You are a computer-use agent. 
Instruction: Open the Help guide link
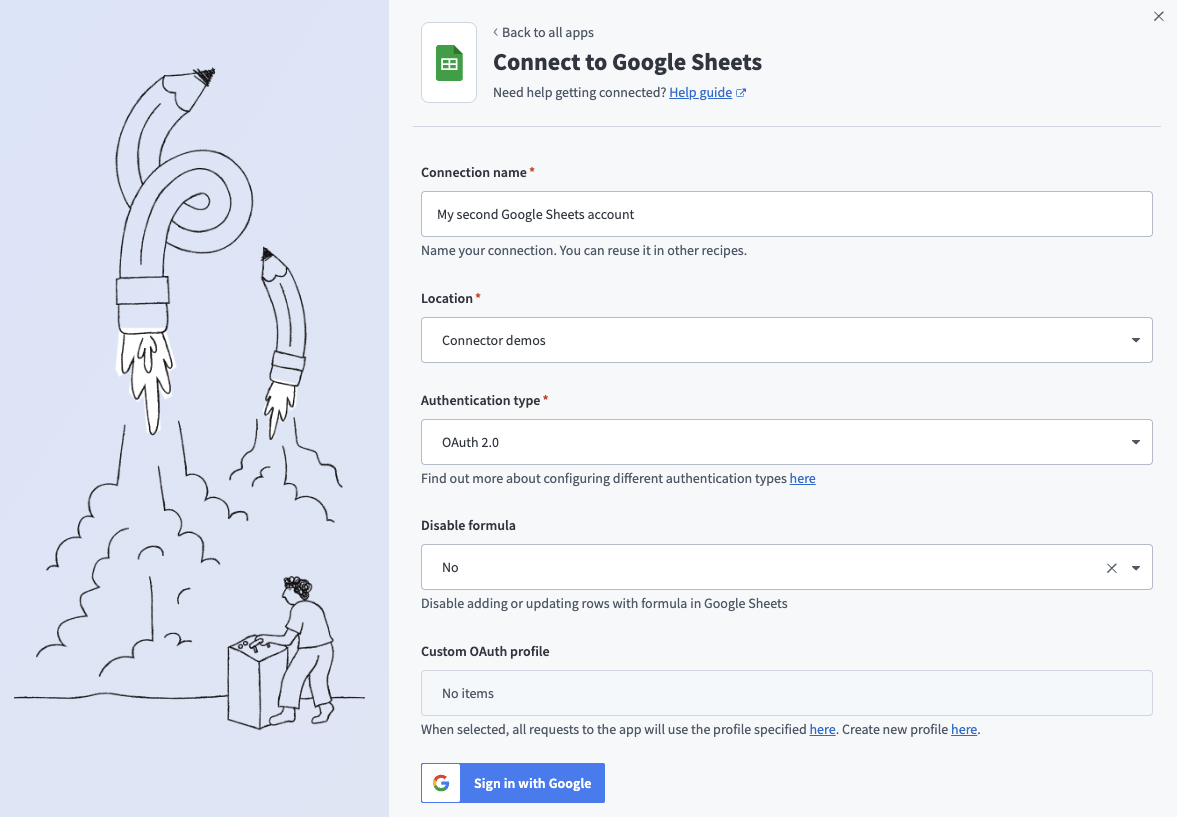click(x=700, y=91)
